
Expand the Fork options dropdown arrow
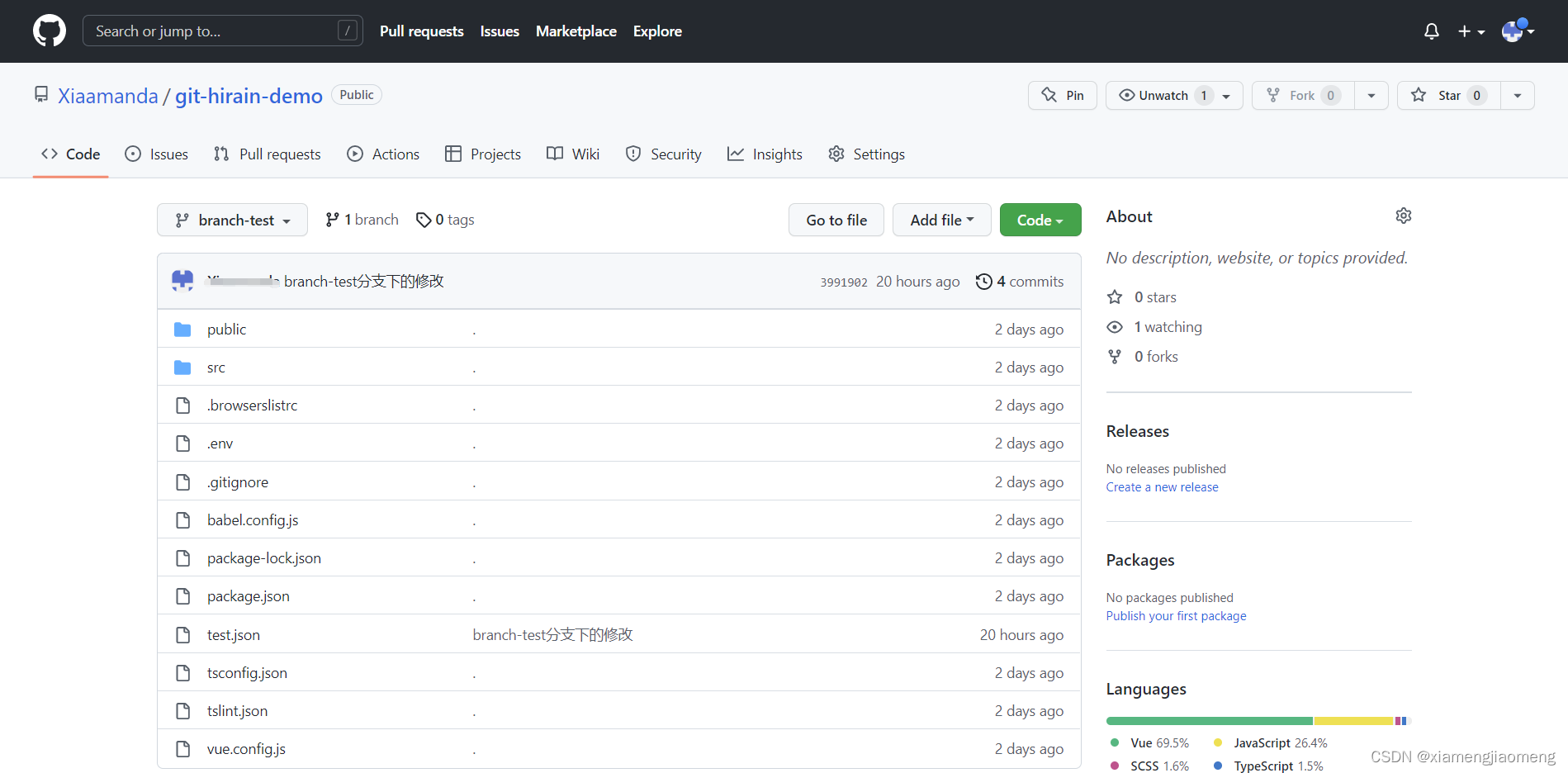point(1371,96)
